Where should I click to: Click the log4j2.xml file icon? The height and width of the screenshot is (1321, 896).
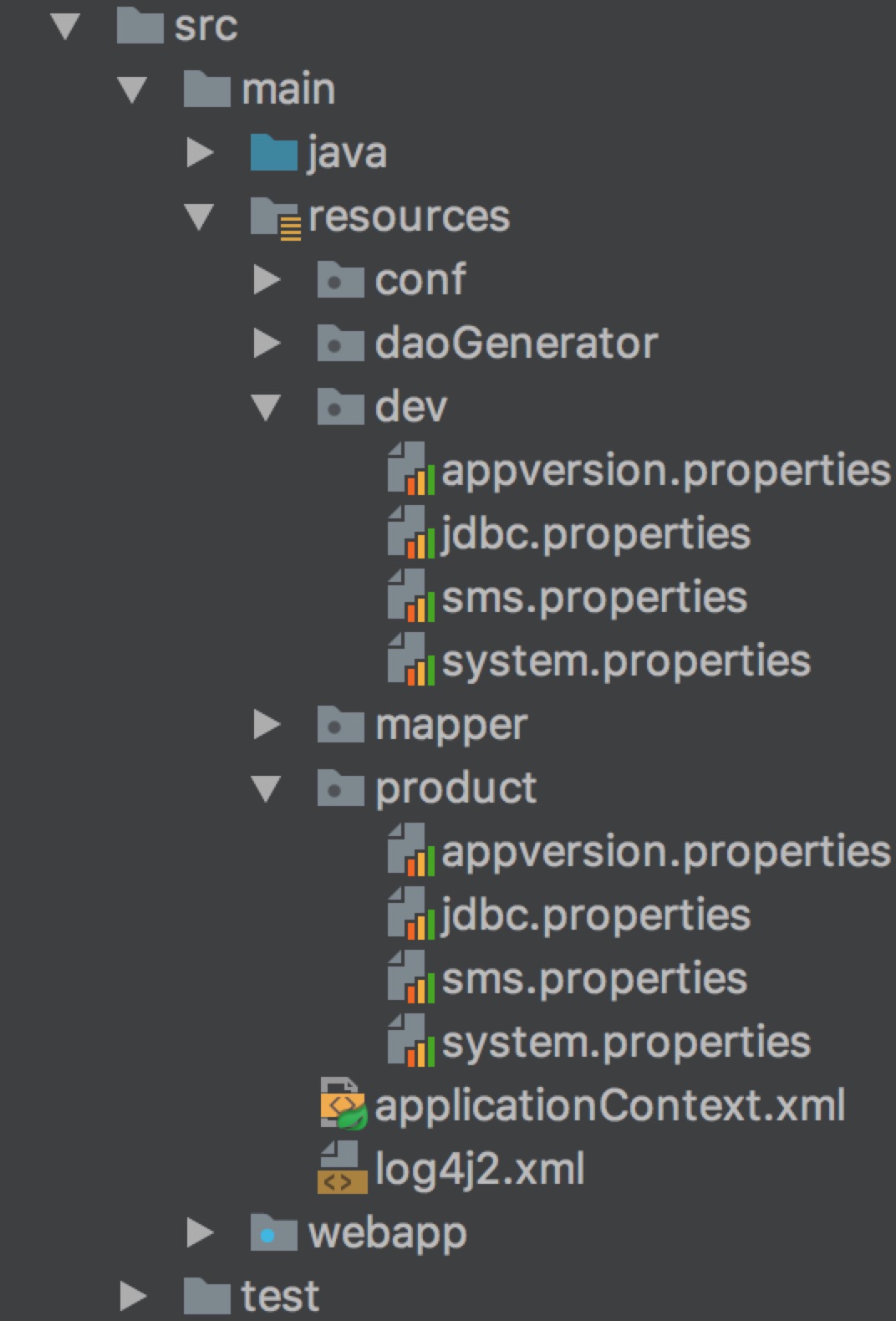point(342,1169)
